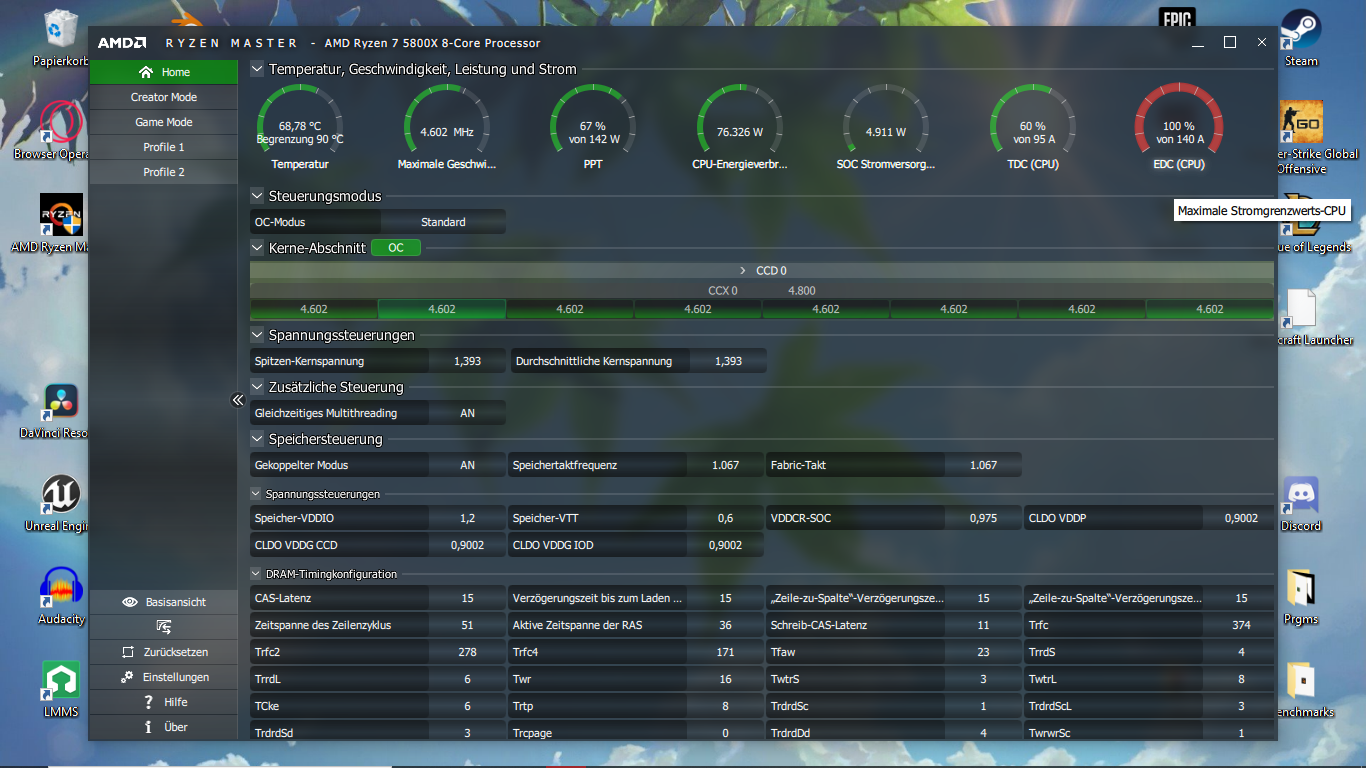This screenshot has height=768, width=1366.
Task: Click the Zurücksetzen button
Action: 164,652
